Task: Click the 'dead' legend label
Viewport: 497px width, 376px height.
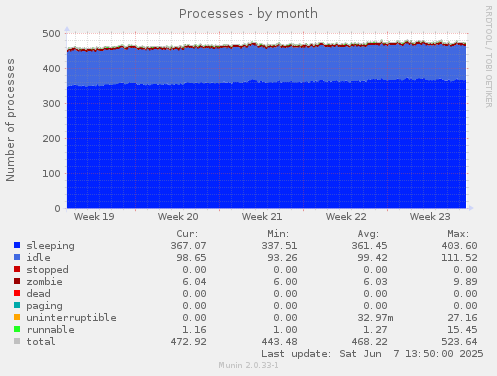Action: coord(39,294)
